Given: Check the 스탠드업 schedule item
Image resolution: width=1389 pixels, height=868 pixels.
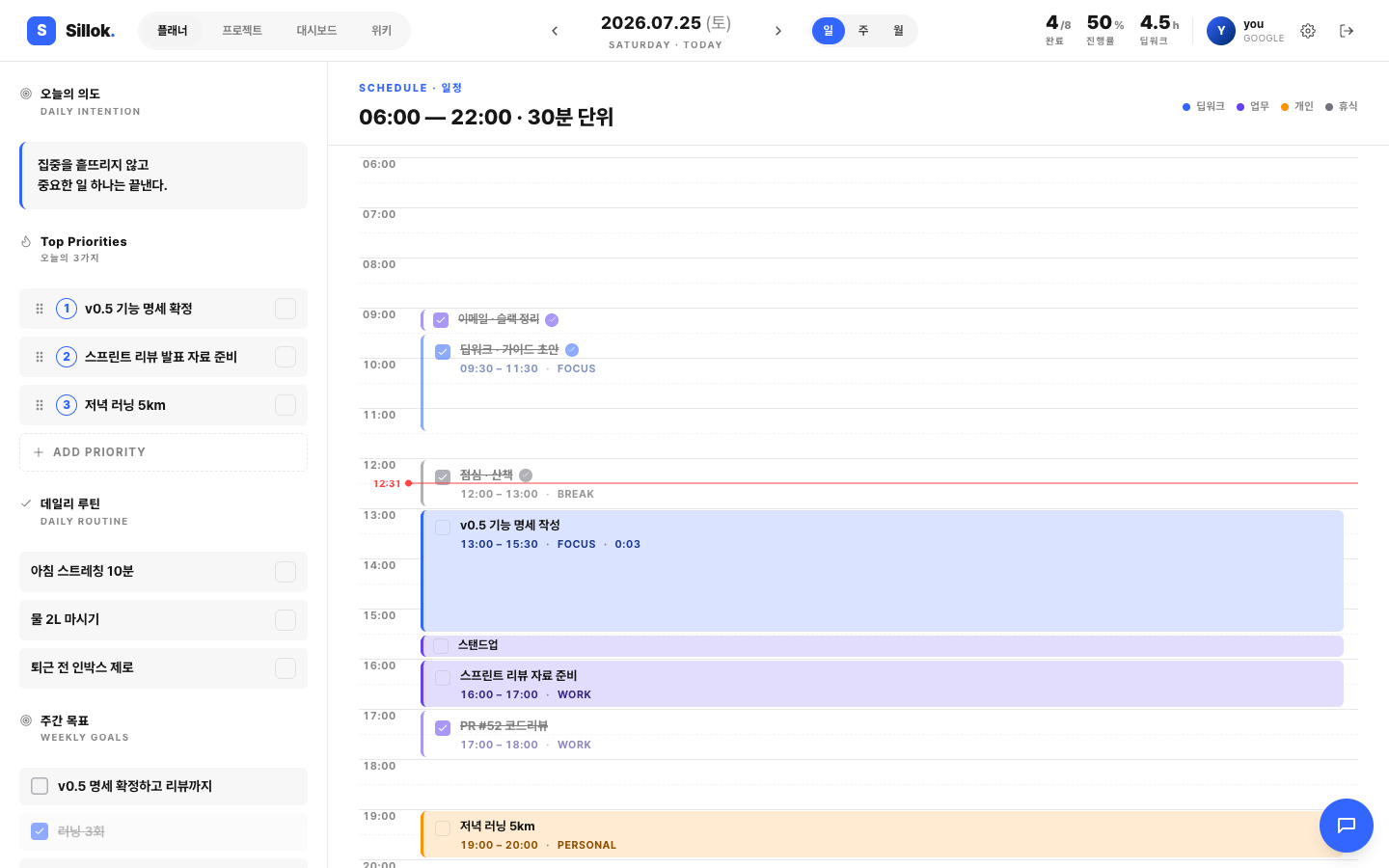Looking at the screenshot, I should point(441,646).
